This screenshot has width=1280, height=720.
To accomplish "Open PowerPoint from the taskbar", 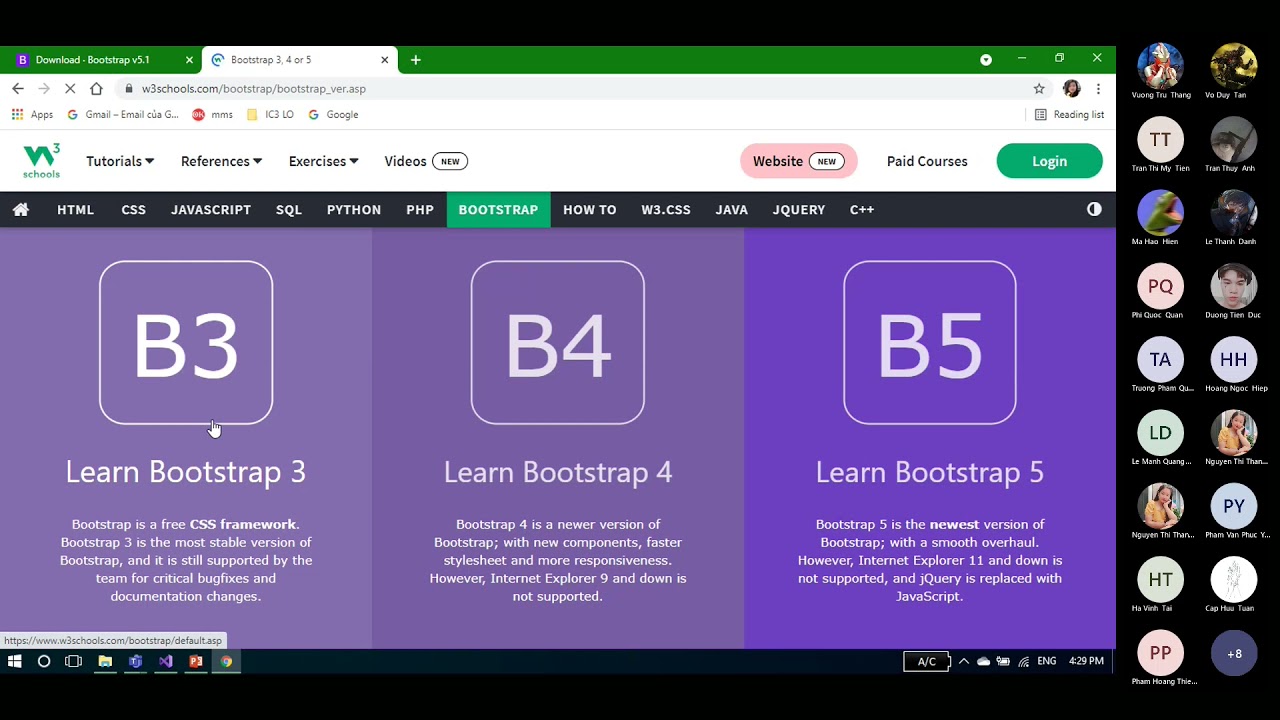I will coord(196,661).
